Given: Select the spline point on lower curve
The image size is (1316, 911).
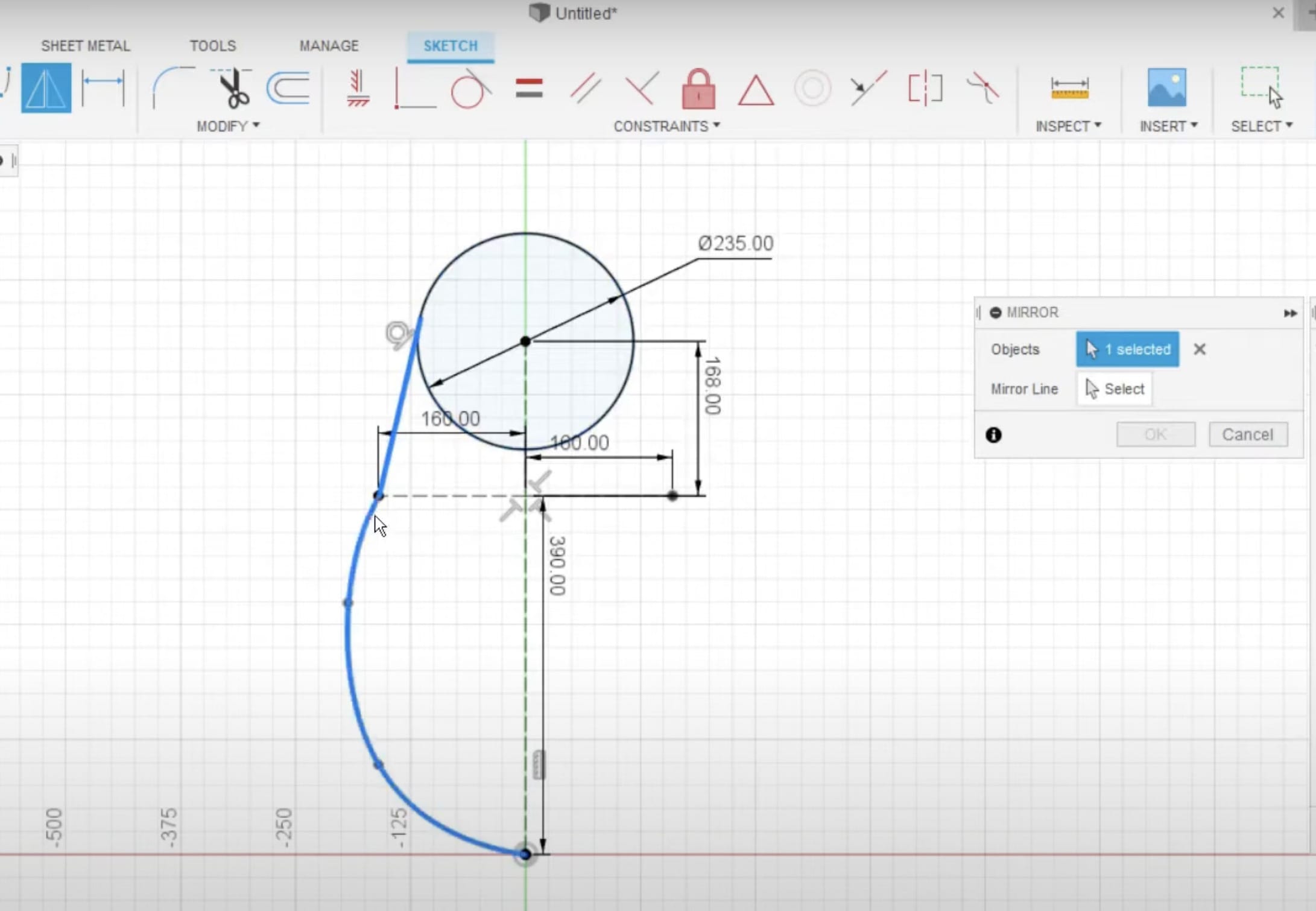Looking at the screenshot, I should click(378, 765).
